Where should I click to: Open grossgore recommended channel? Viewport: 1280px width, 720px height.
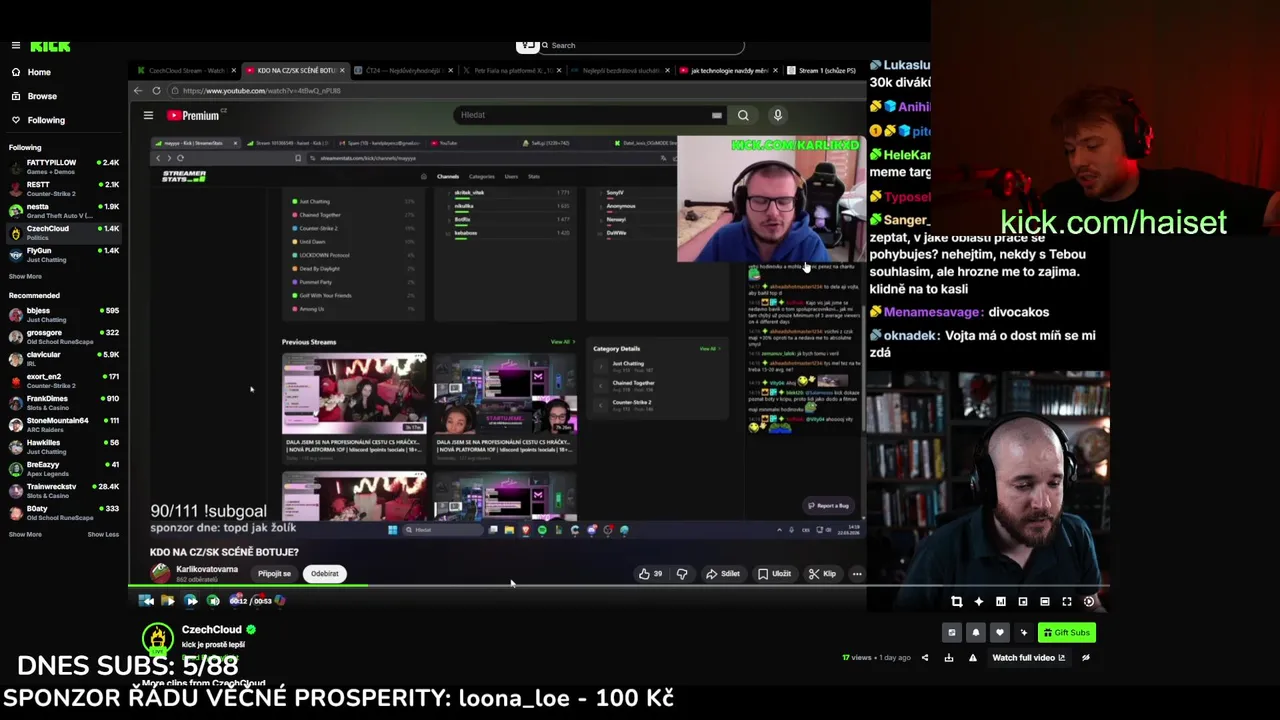pos(64,336)
